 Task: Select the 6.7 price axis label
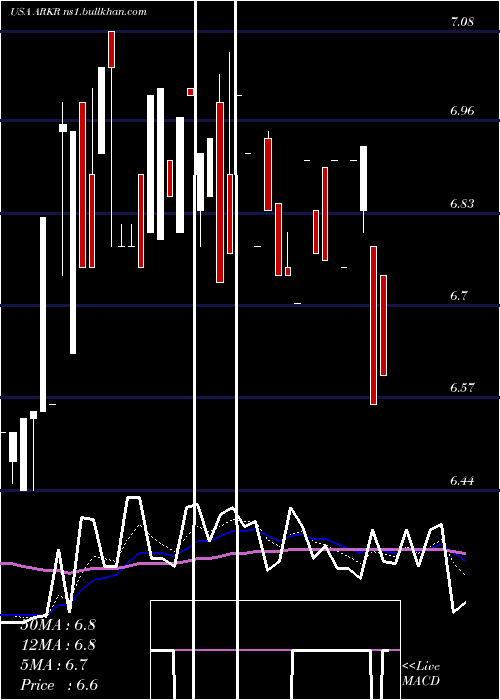coord(460,296)
